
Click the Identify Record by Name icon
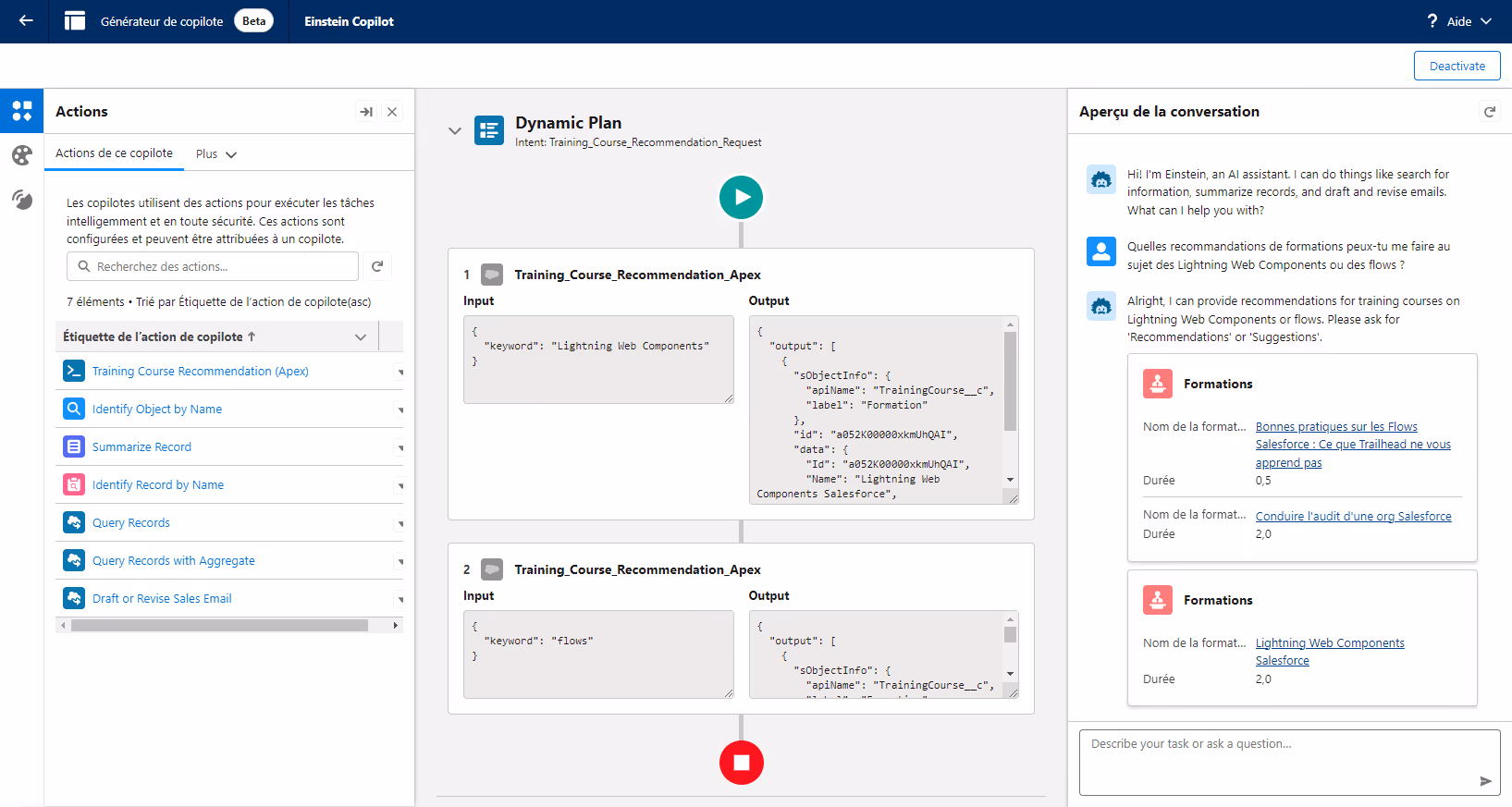[74, 484]
